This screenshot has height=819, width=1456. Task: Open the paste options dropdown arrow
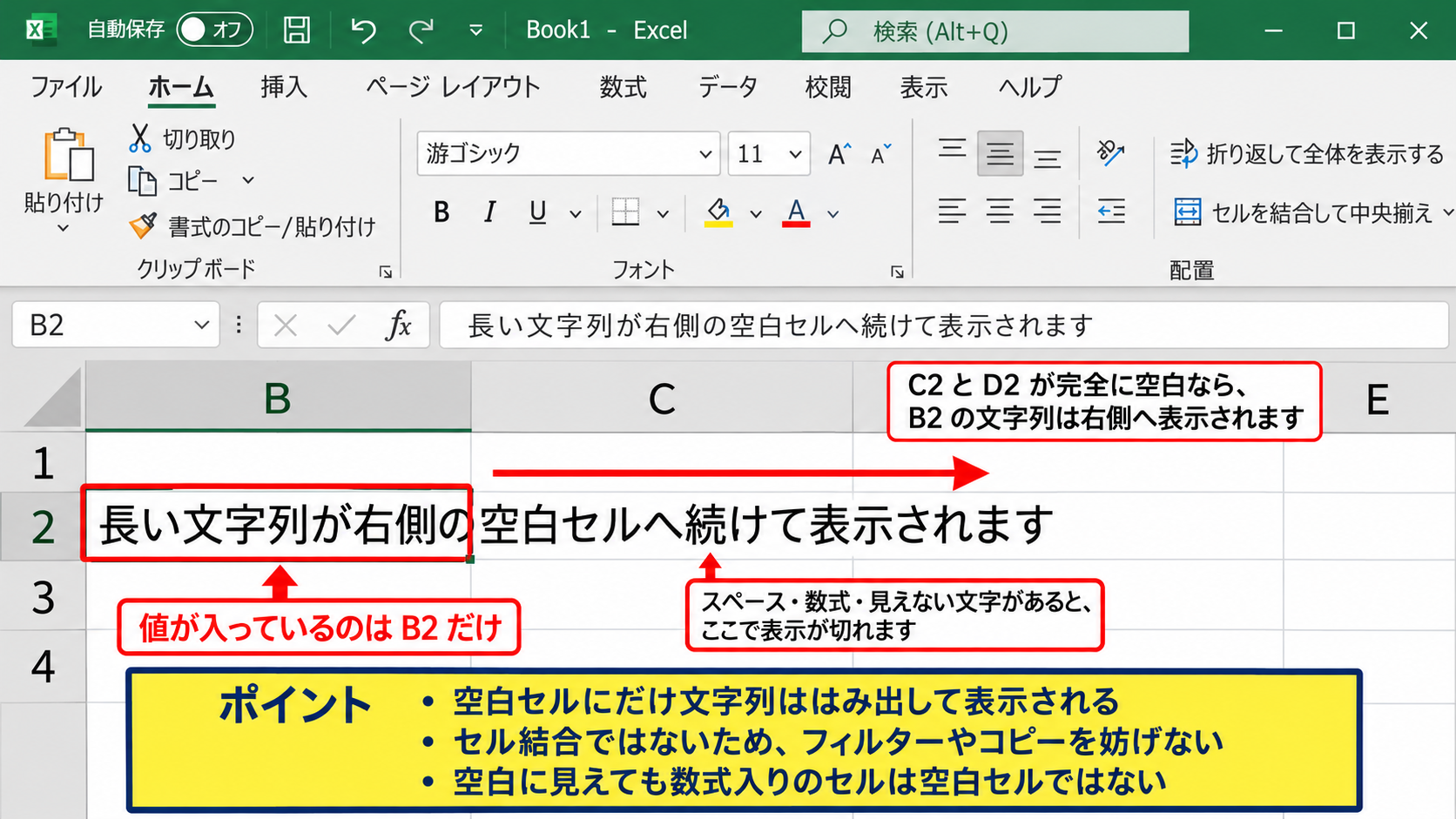pos(63,229)
